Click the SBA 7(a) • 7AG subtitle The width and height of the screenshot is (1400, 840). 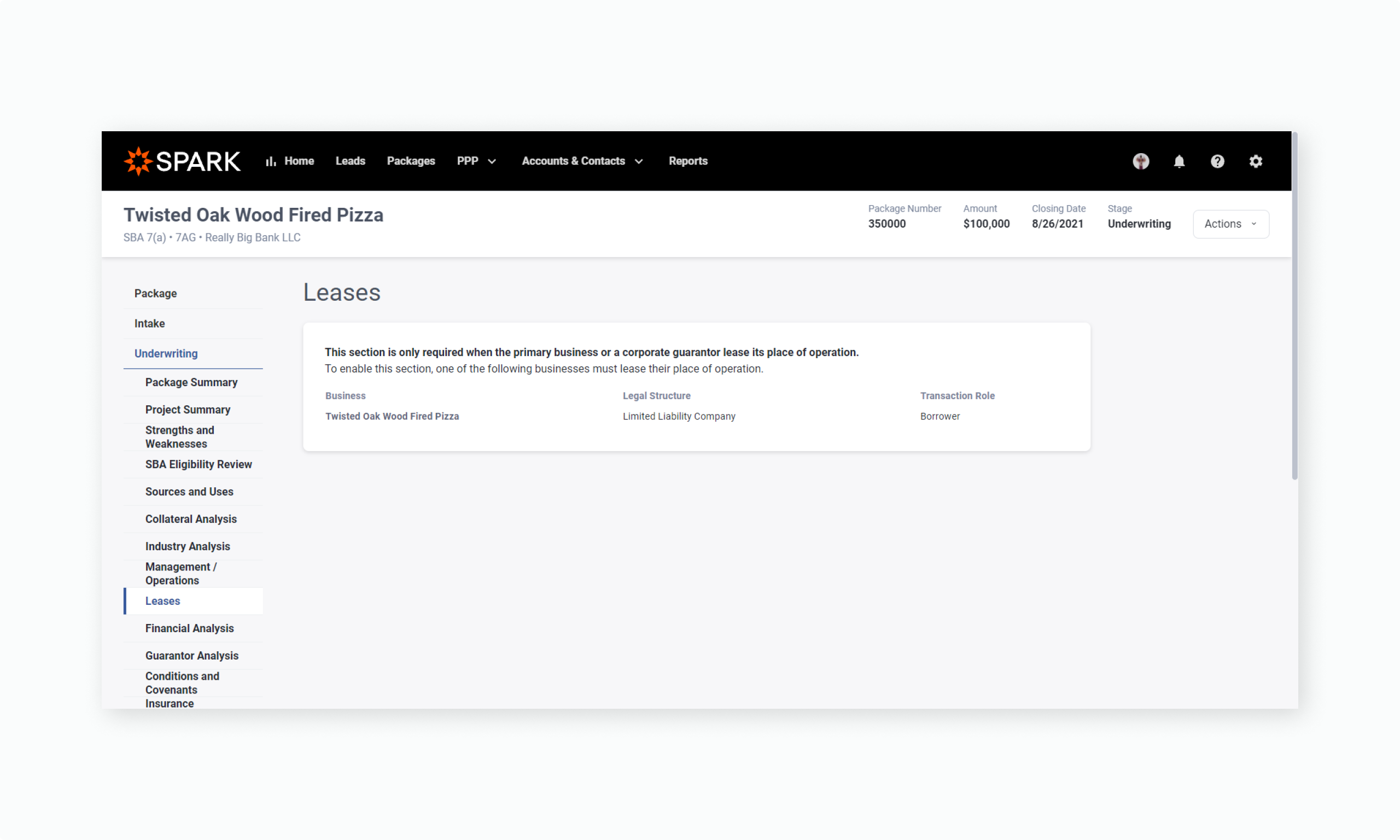[x=212, y=238]
